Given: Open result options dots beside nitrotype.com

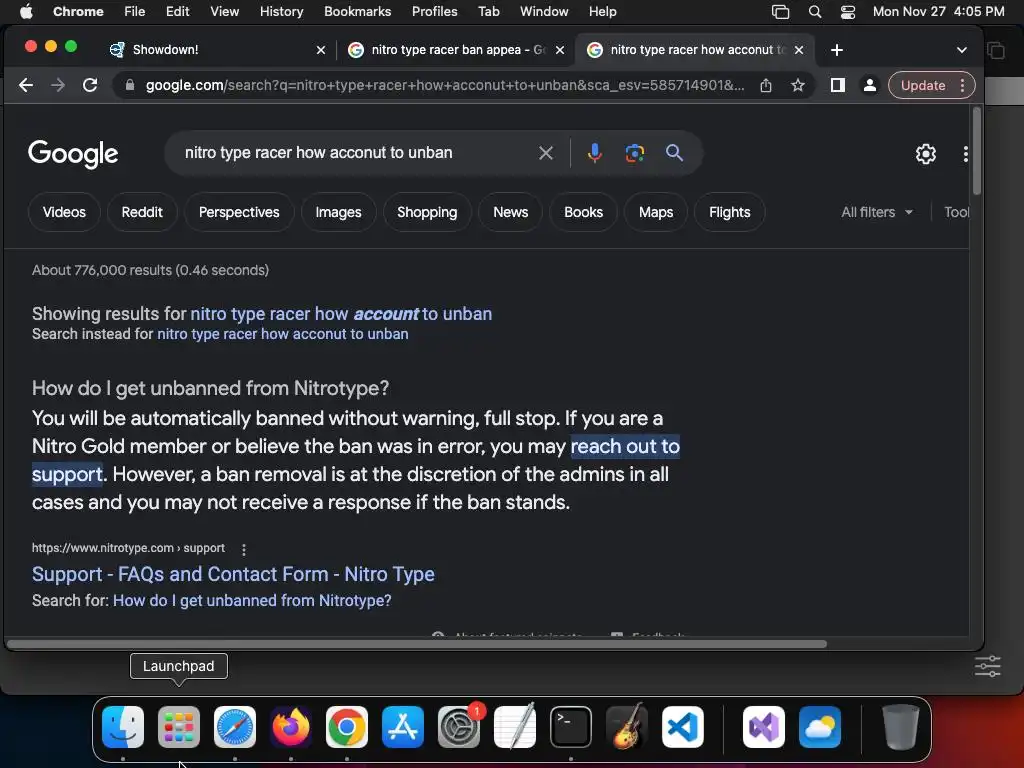Looking at the screenshot, I should pyautogui.click(x=244, y=549).
